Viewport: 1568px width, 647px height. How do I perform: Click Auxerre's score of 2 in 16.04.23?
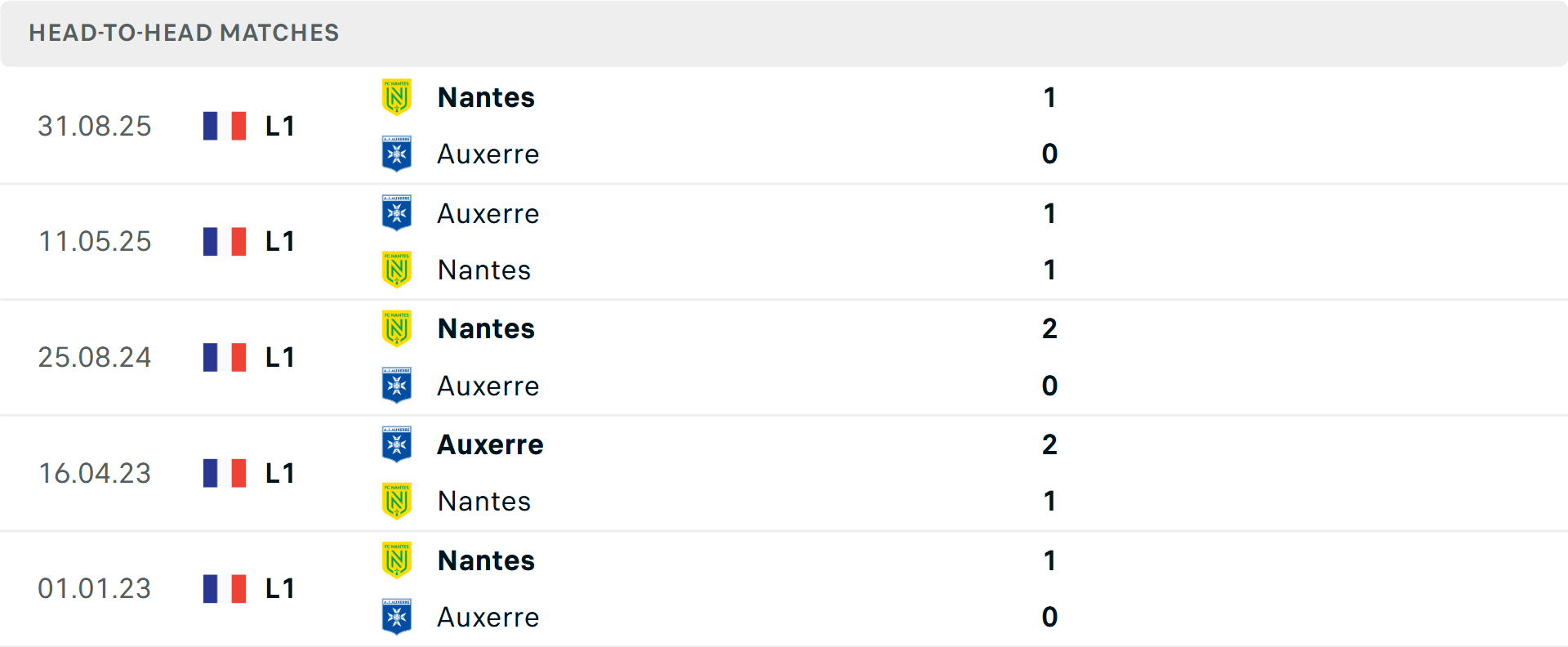pos(1049,444)
